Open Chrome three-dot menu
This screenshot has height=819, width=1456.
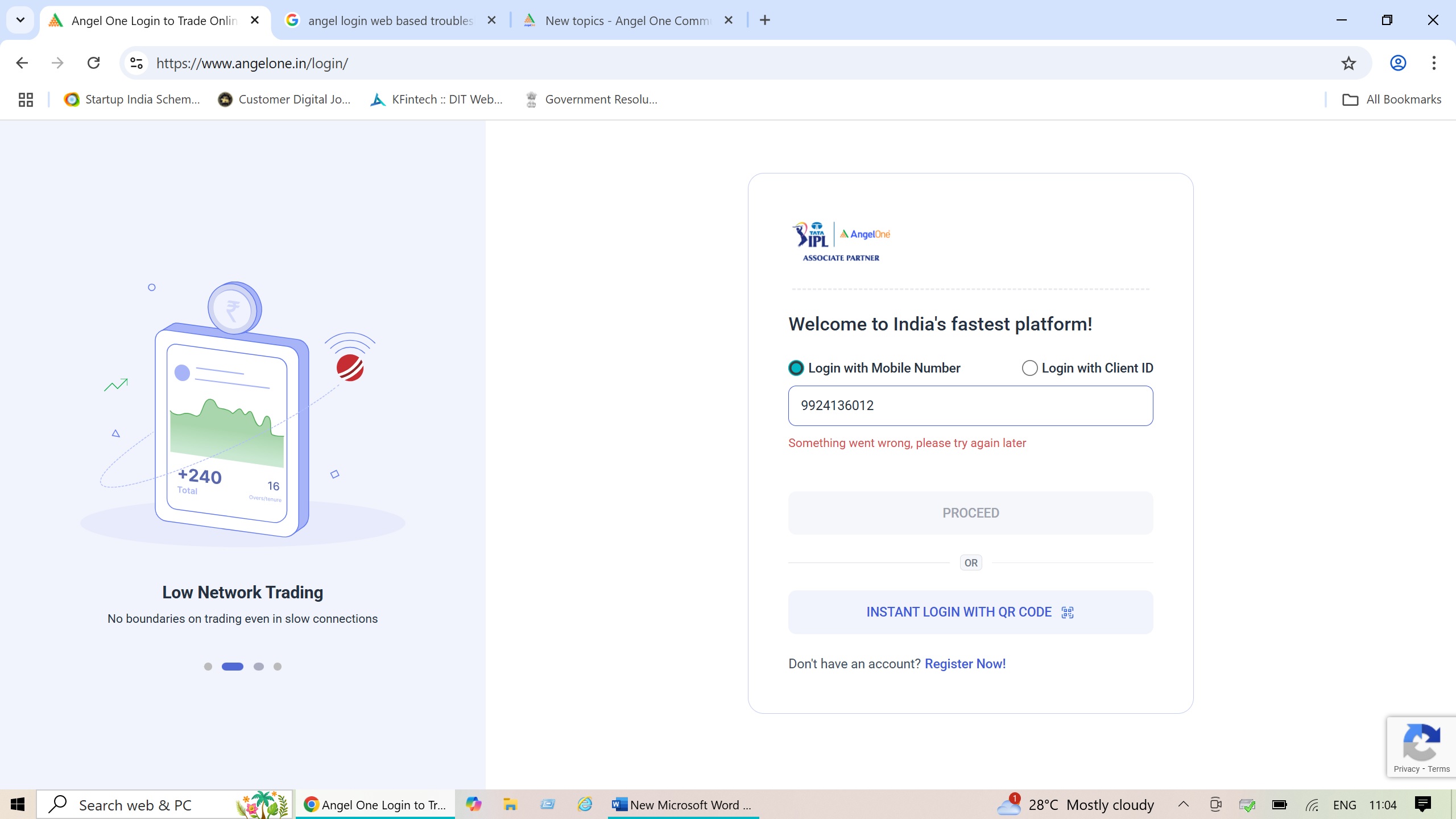pos(1434,63)
